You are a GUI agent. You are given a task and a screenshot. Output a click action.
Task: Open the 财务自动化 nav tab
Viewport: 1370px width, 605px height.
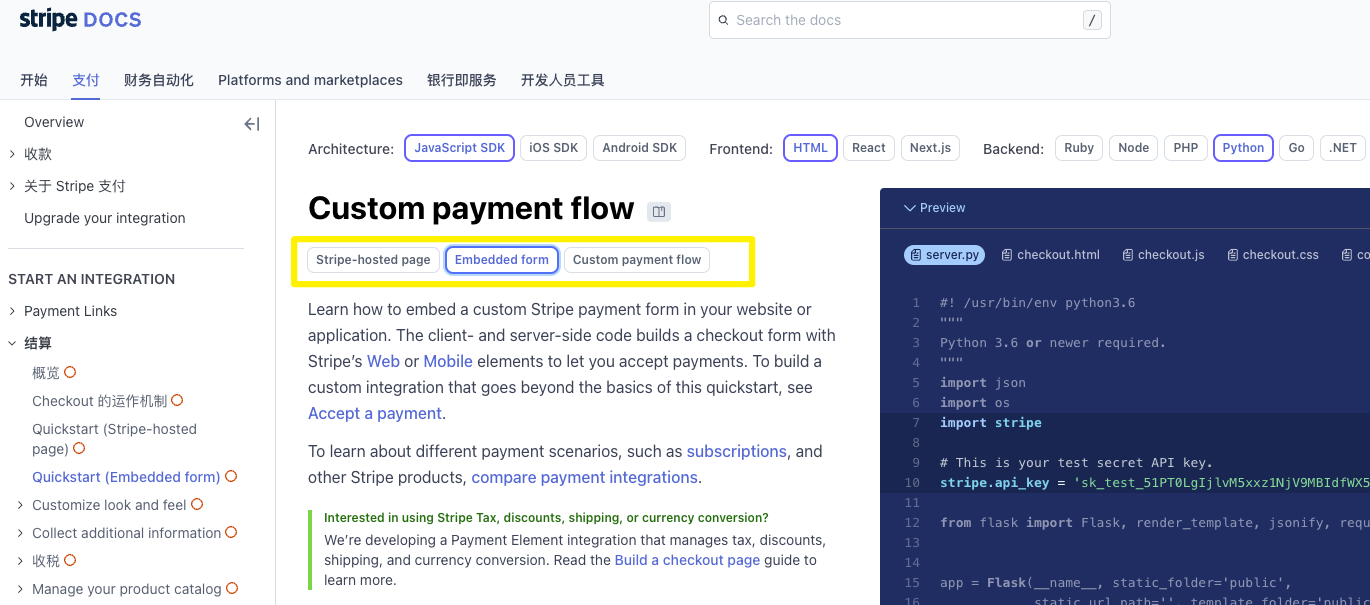[x=159, y=80]
